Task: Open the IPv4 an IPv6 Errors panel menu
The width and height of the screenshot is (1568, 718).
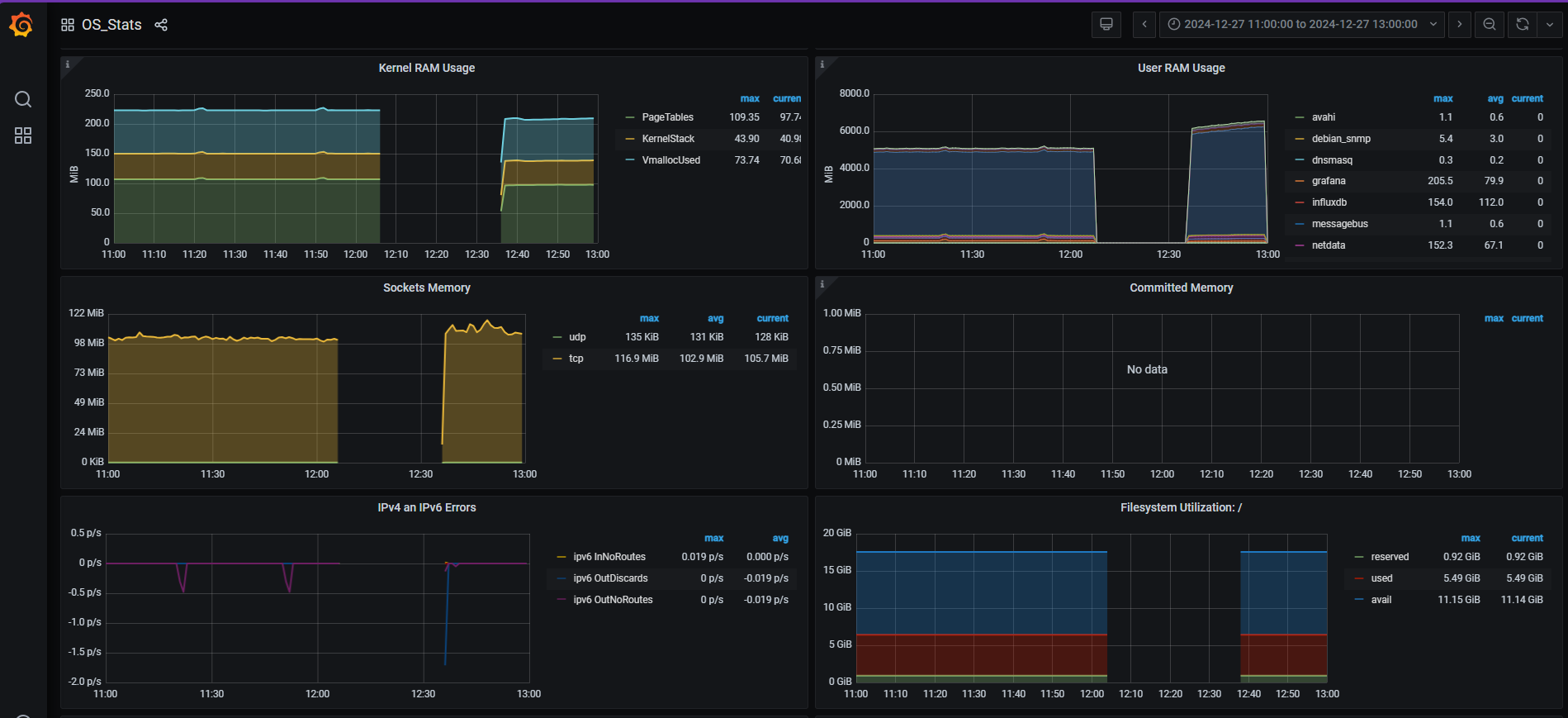Action: [427, 507]
